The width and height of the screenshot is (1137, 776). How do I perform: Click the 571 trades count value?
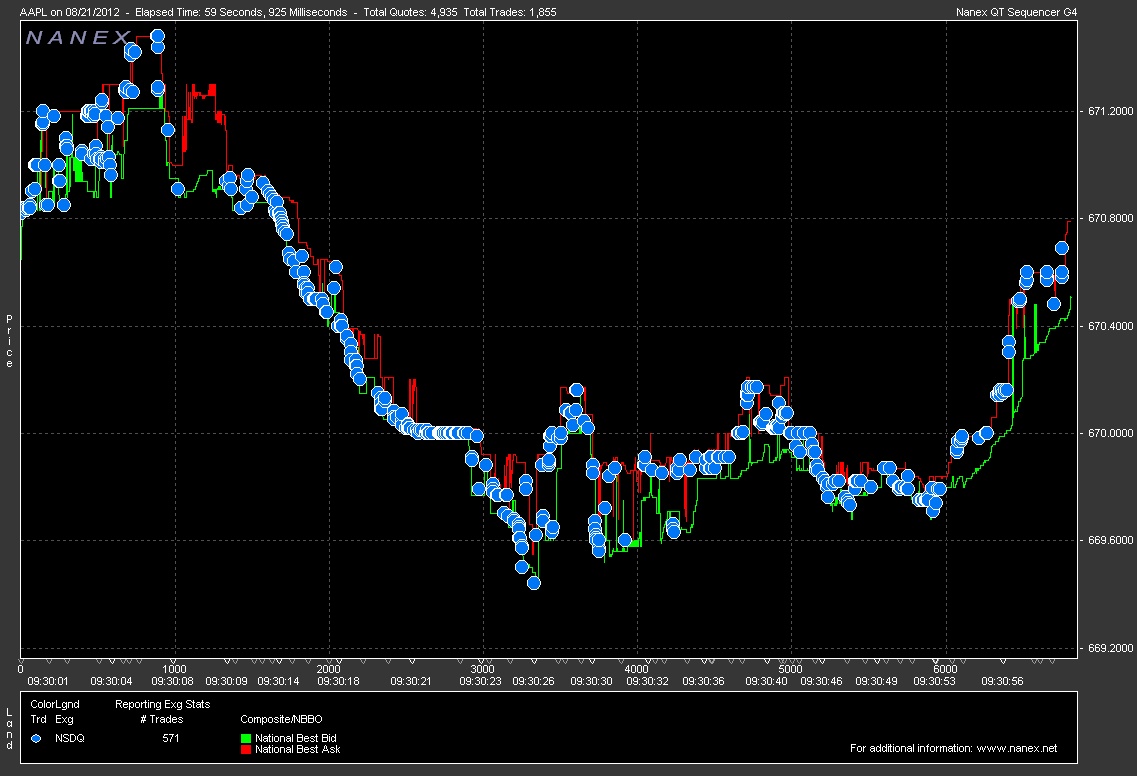click(170, 738)
